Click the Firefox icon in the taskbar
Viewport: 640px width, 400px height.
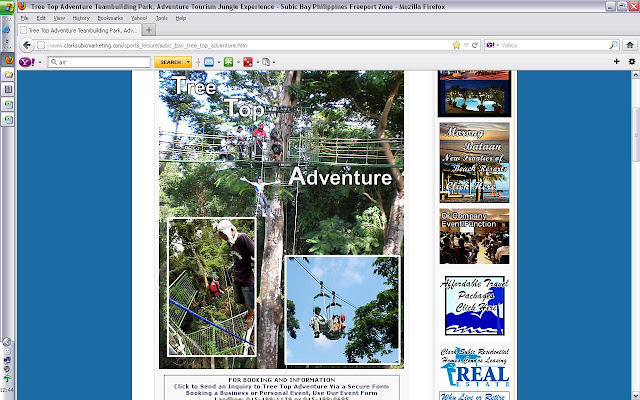tap(8, 60)
